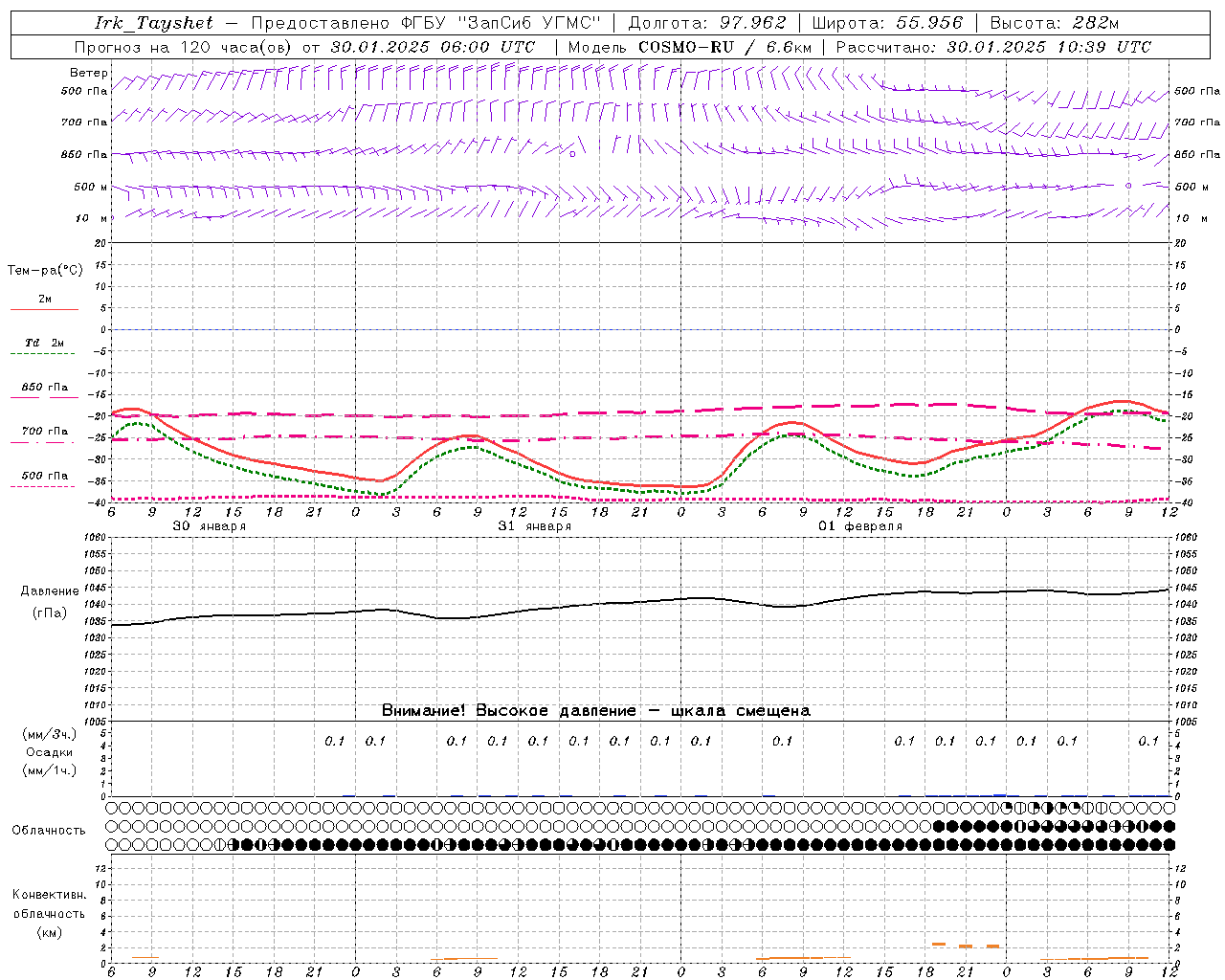Click the 'Высота: 282м' elevation label

(x=1055, y=23)
